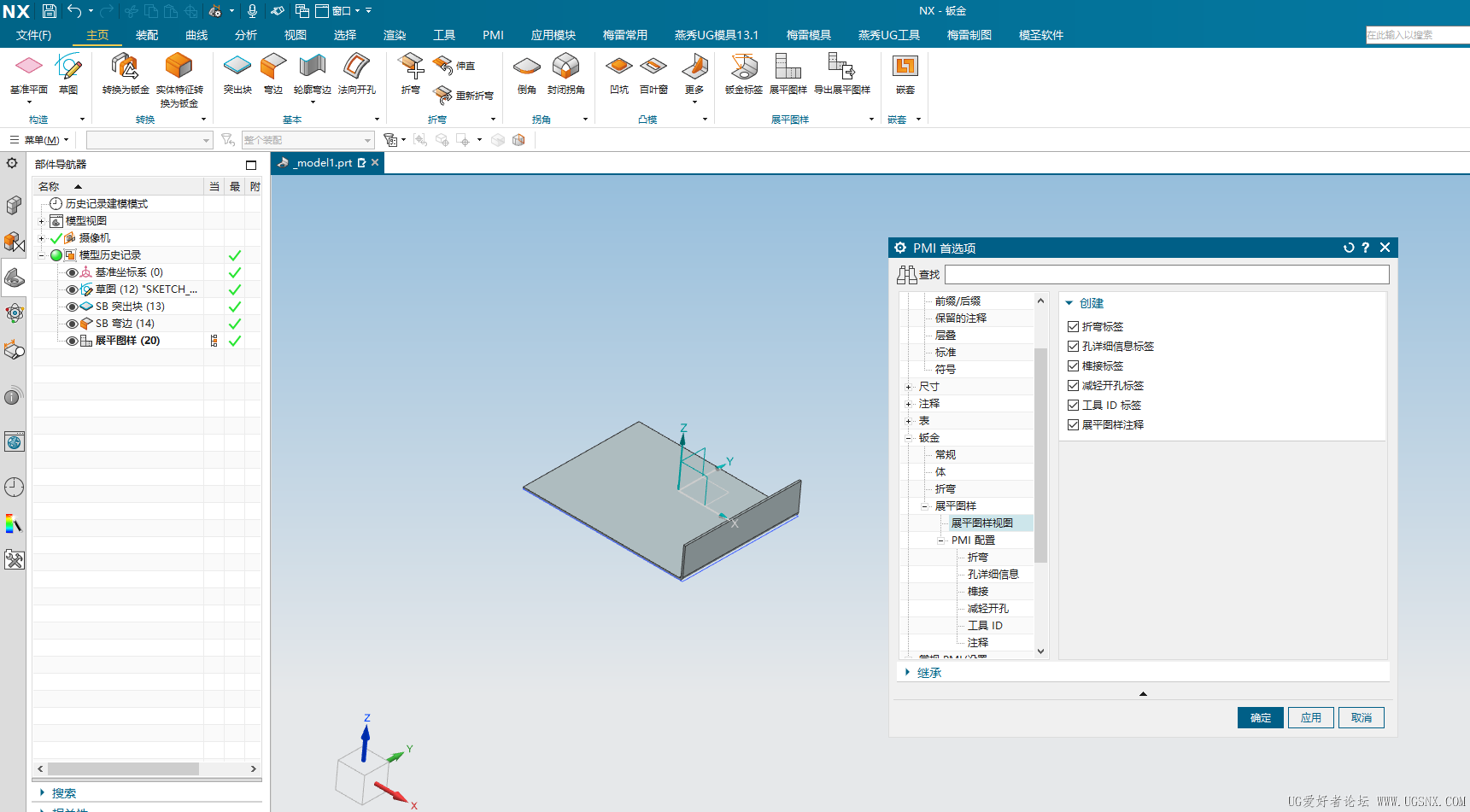Uncheck the 工具 ID 标签 checkbox
The image size is (1470, 812).
click(1073, 405)
